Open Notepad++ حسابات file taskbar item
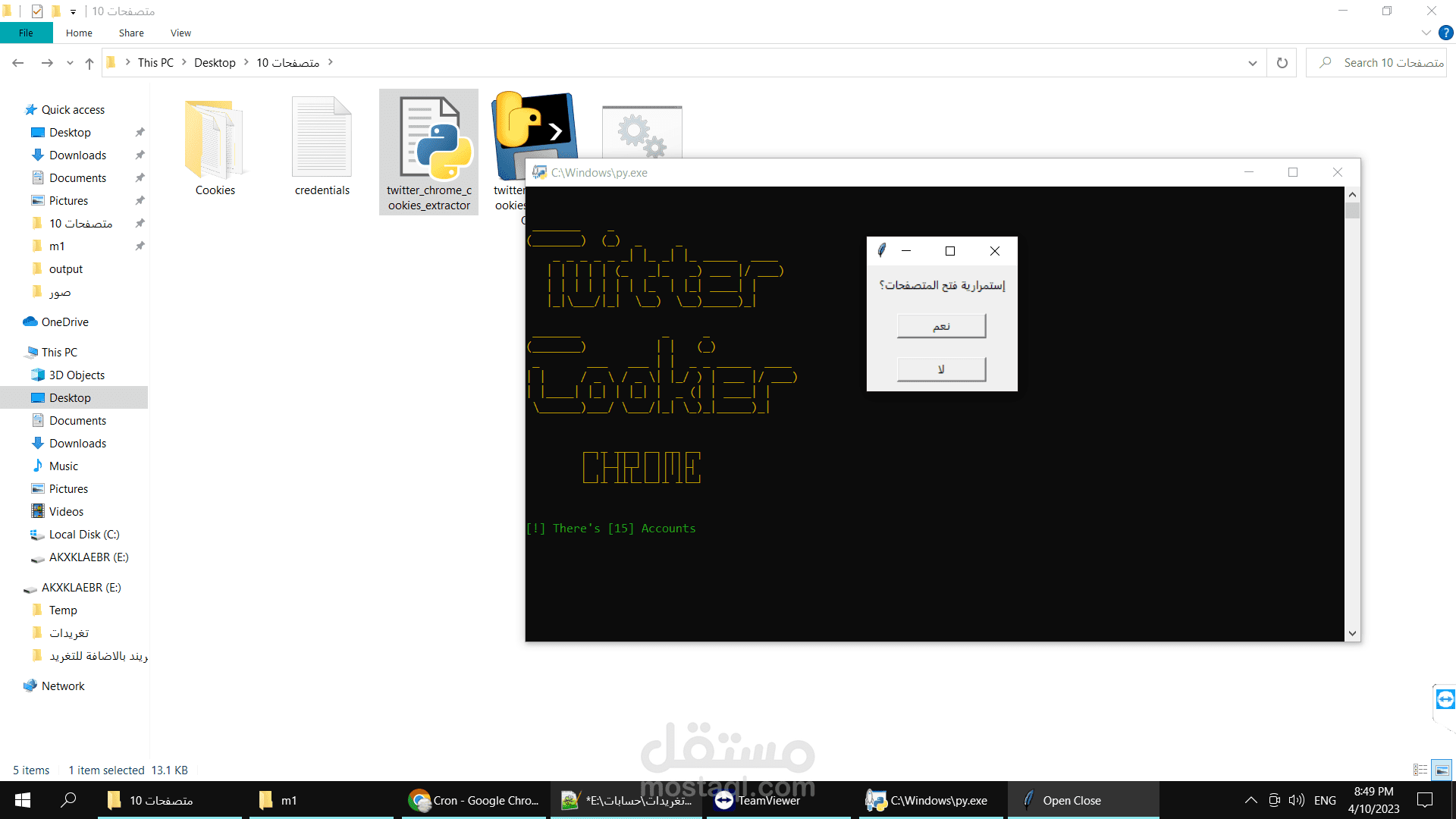Viewport: 1456px width, 819px height. 626,800
